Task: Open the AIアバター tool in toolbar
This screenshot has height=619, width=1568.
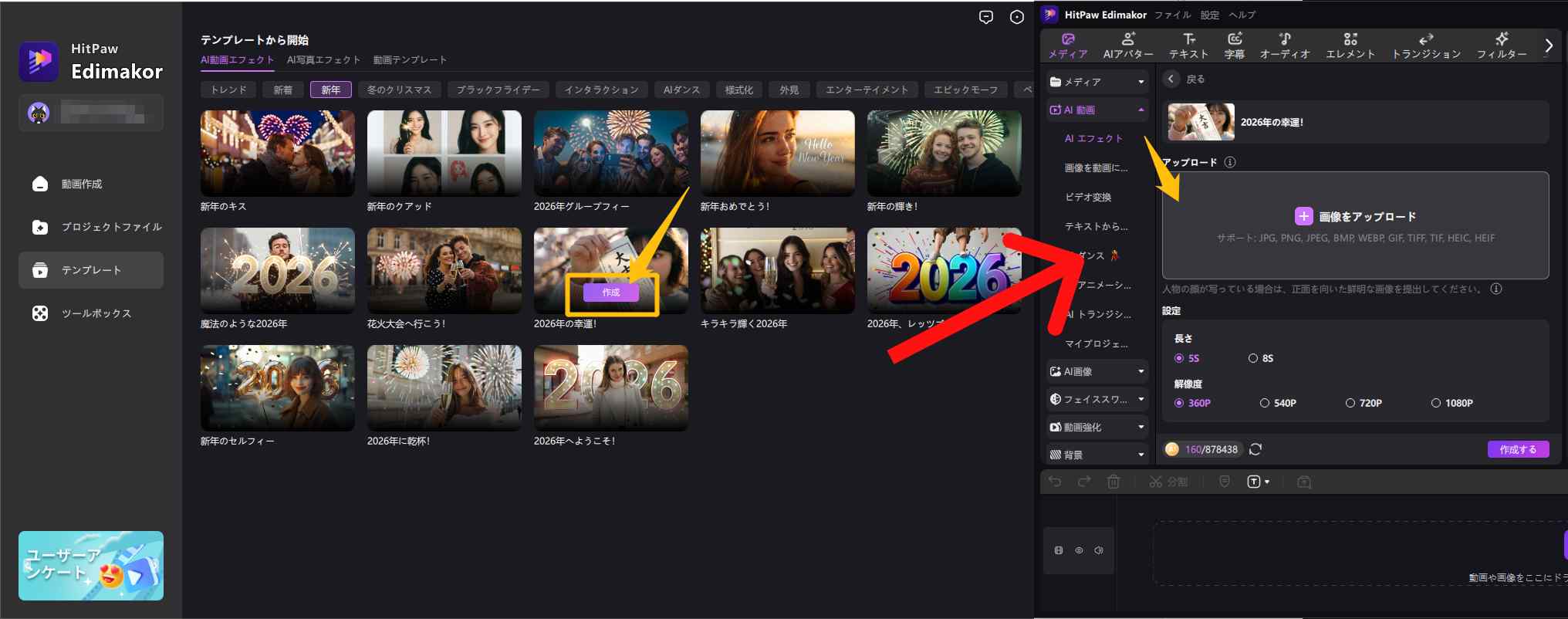Action: tap(1127, 46)
